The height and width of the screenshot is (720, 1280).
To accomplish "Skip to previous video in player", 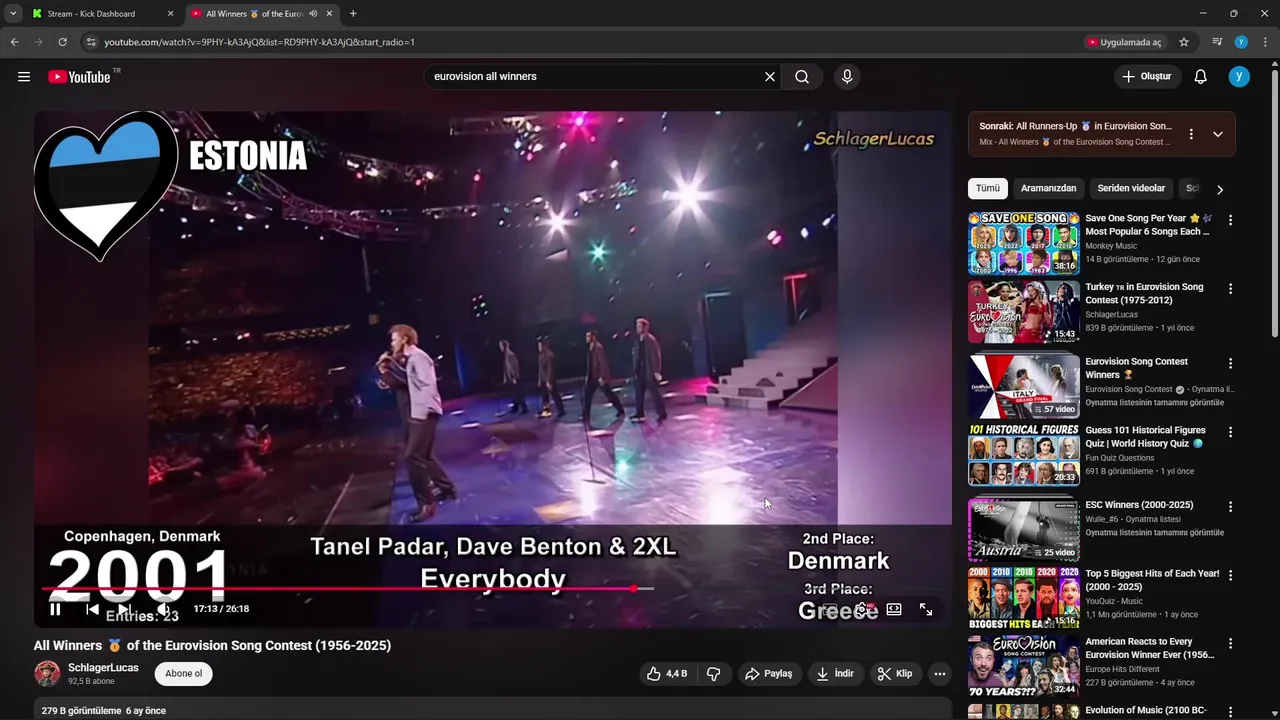I will pos(92,609).
